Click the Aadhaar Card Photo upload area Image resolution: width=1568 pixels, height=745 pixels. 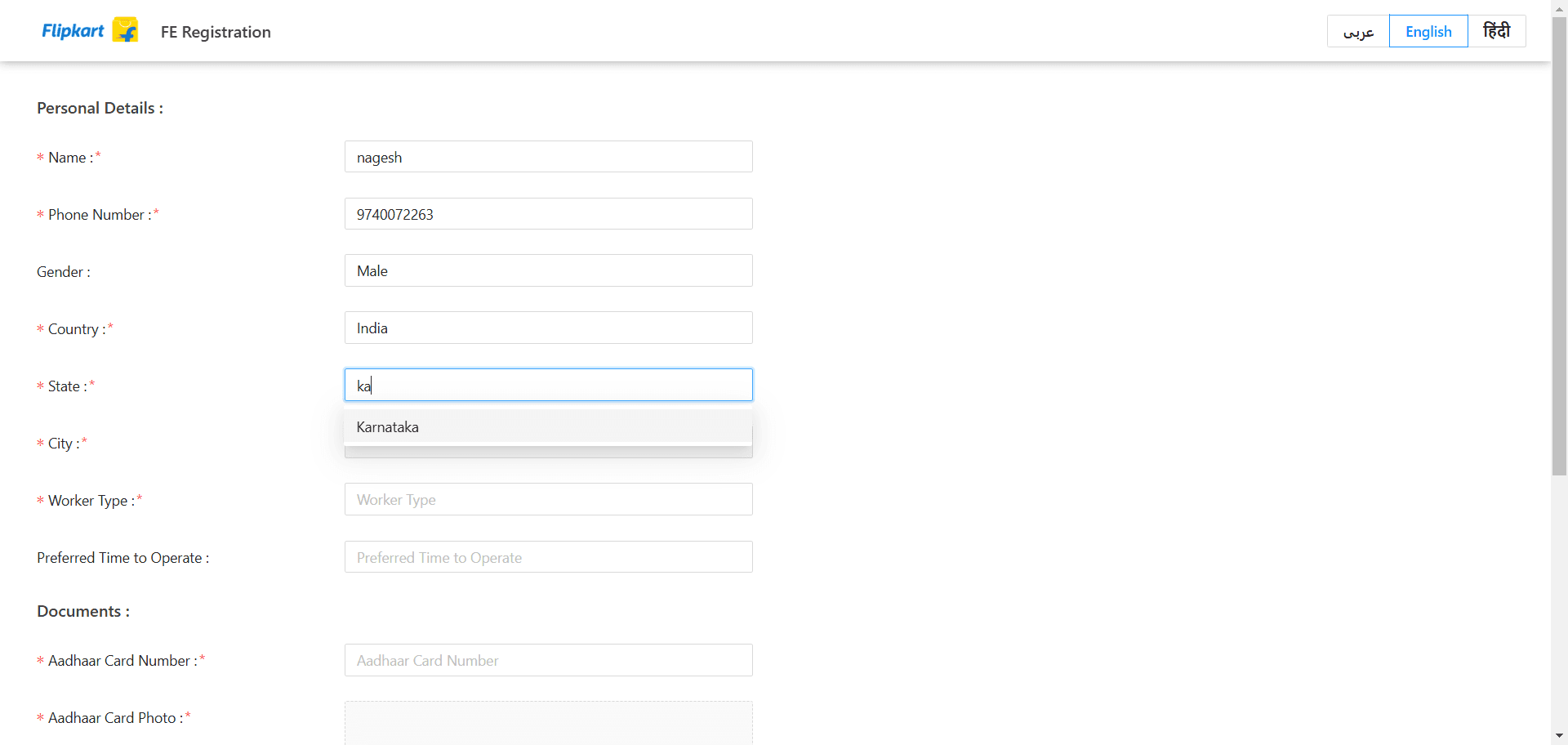click(x=548, y=723)
